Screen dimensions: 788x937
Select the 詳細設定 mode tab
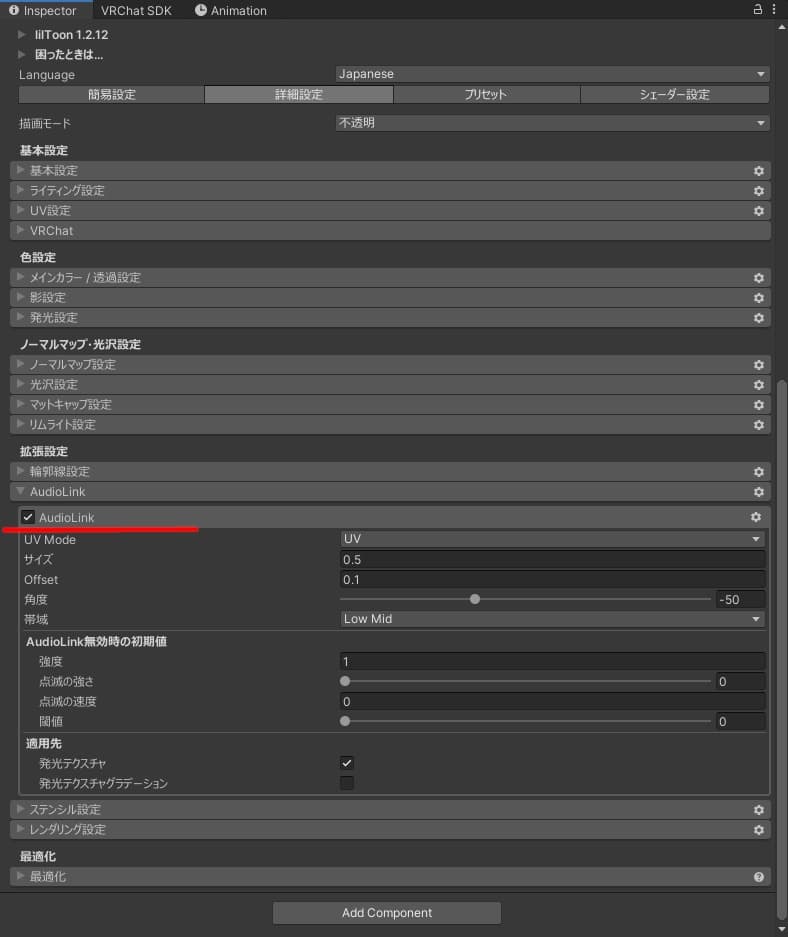coord(299,94)
